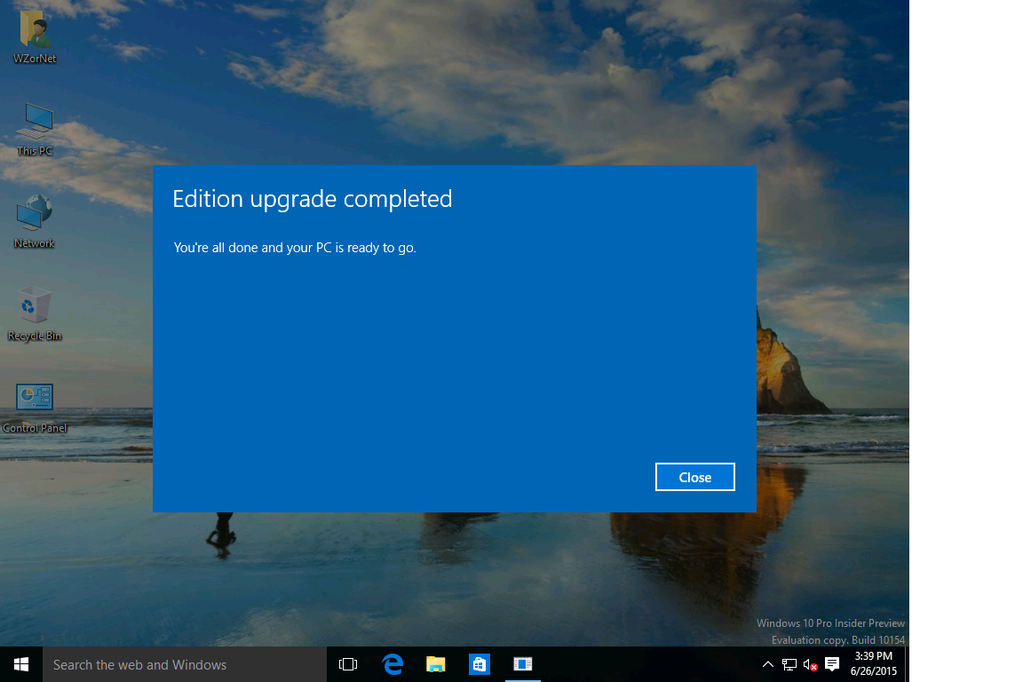Click the Search the web and Windows box
Image resolution: width=1023 pixels, height=682 pixels.
pos(185,664)
